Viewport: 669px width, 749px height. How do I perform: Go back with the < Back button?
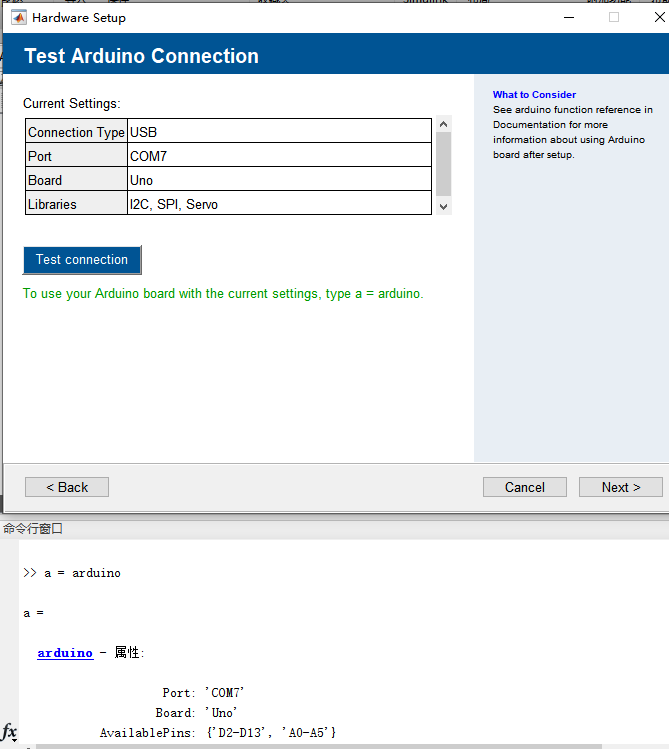pyautogui.click(x=67, y=487)
